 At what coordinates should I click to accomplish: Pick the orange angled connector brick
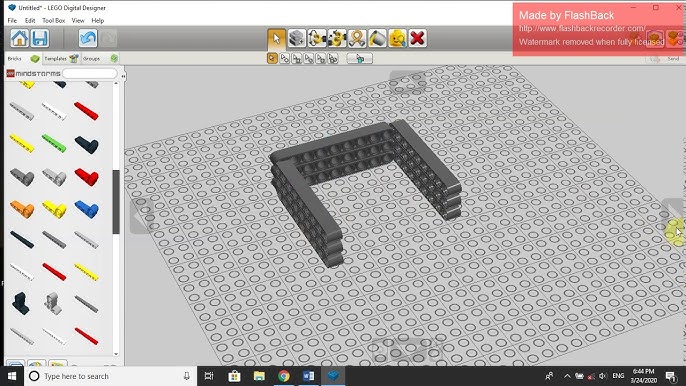tap(22, 209)
